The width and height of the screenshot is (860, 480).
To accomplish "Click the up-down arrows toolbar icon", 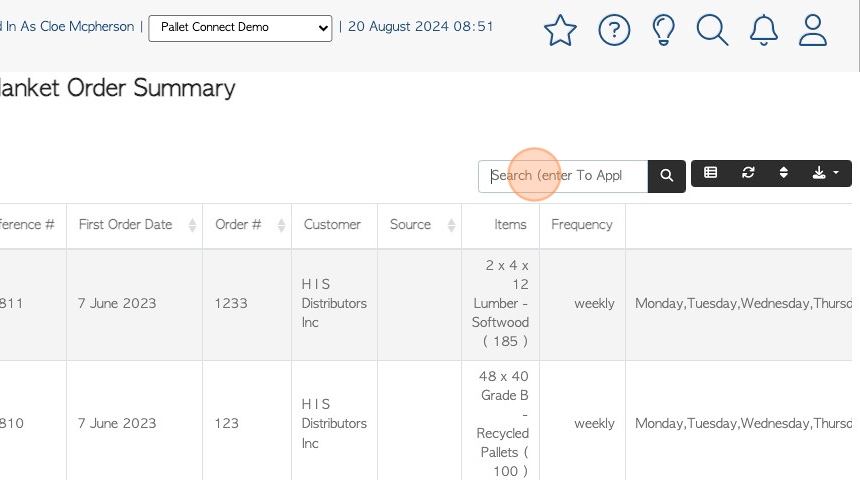I will pos(783,173).
